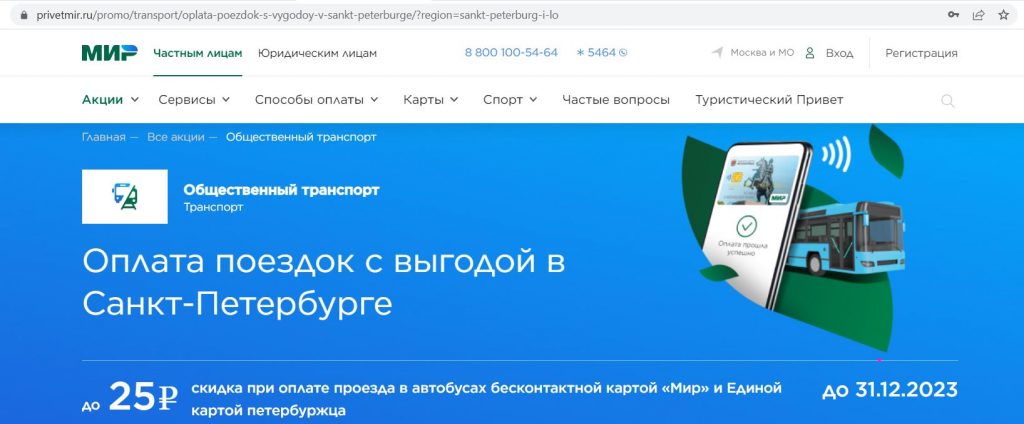Click the Общественный транспорт breadcrumb
This screenshot has width=1024, height=424.
point(301,137)
